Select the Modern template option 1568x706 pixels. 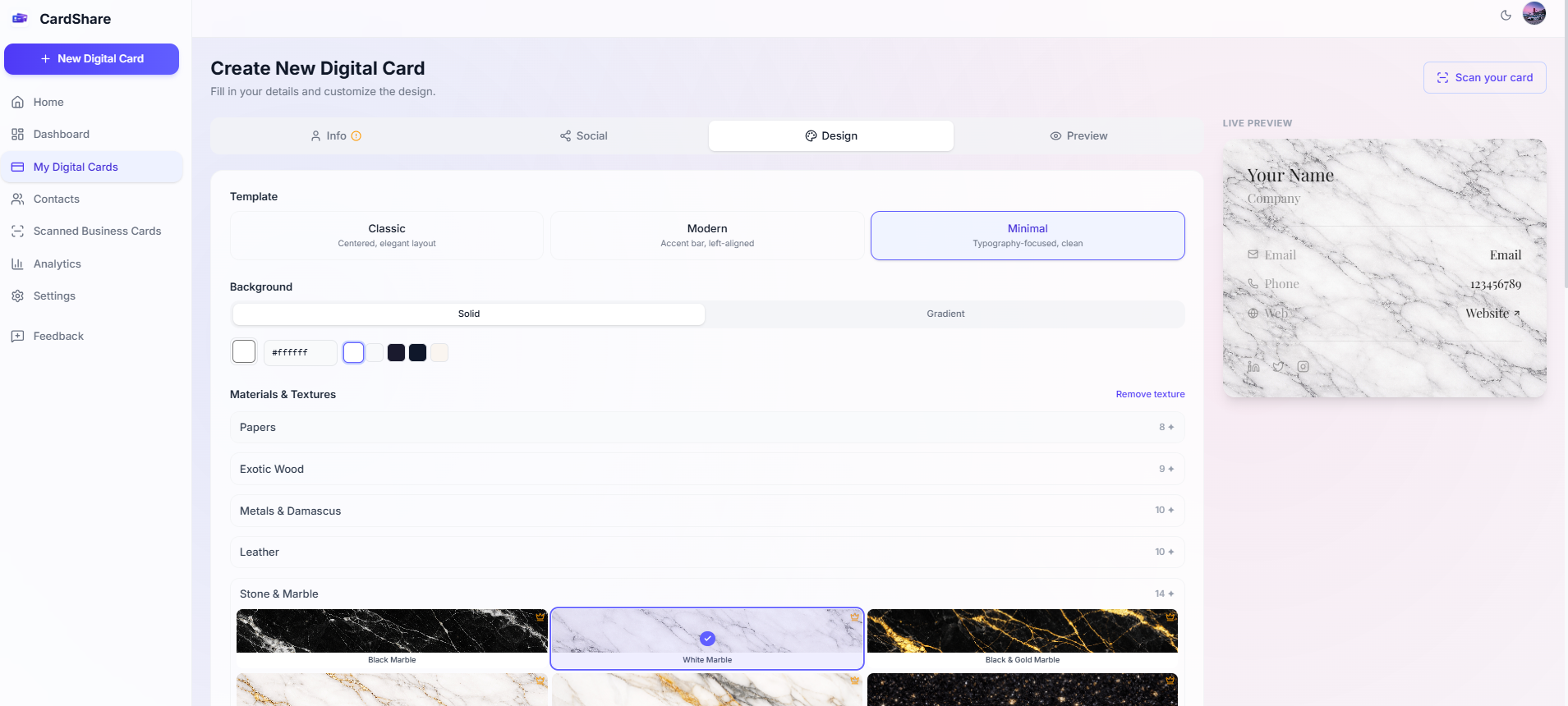point(707,236)
